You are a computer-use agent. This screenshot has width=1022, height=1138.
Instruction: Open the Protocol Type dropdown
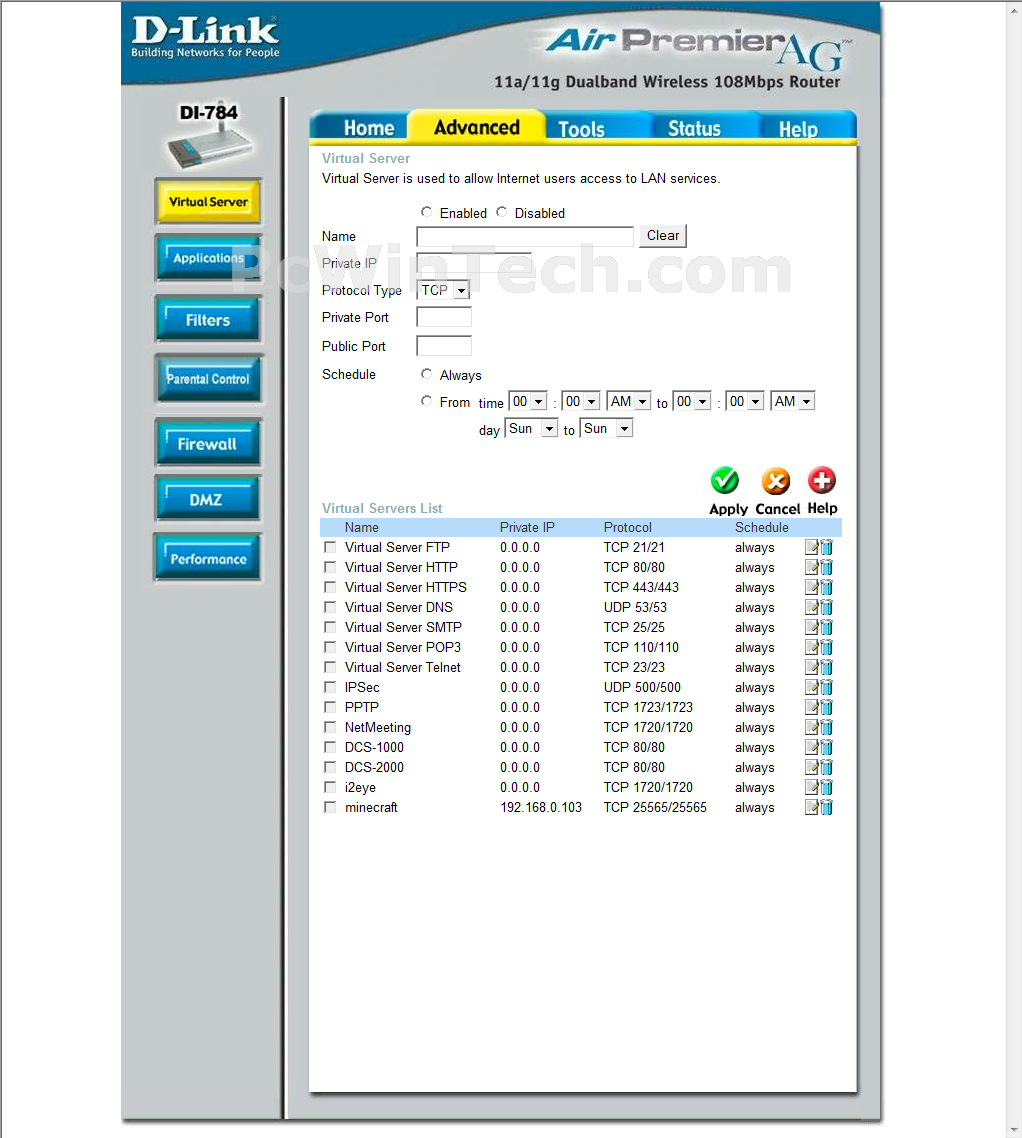point(443,290)
